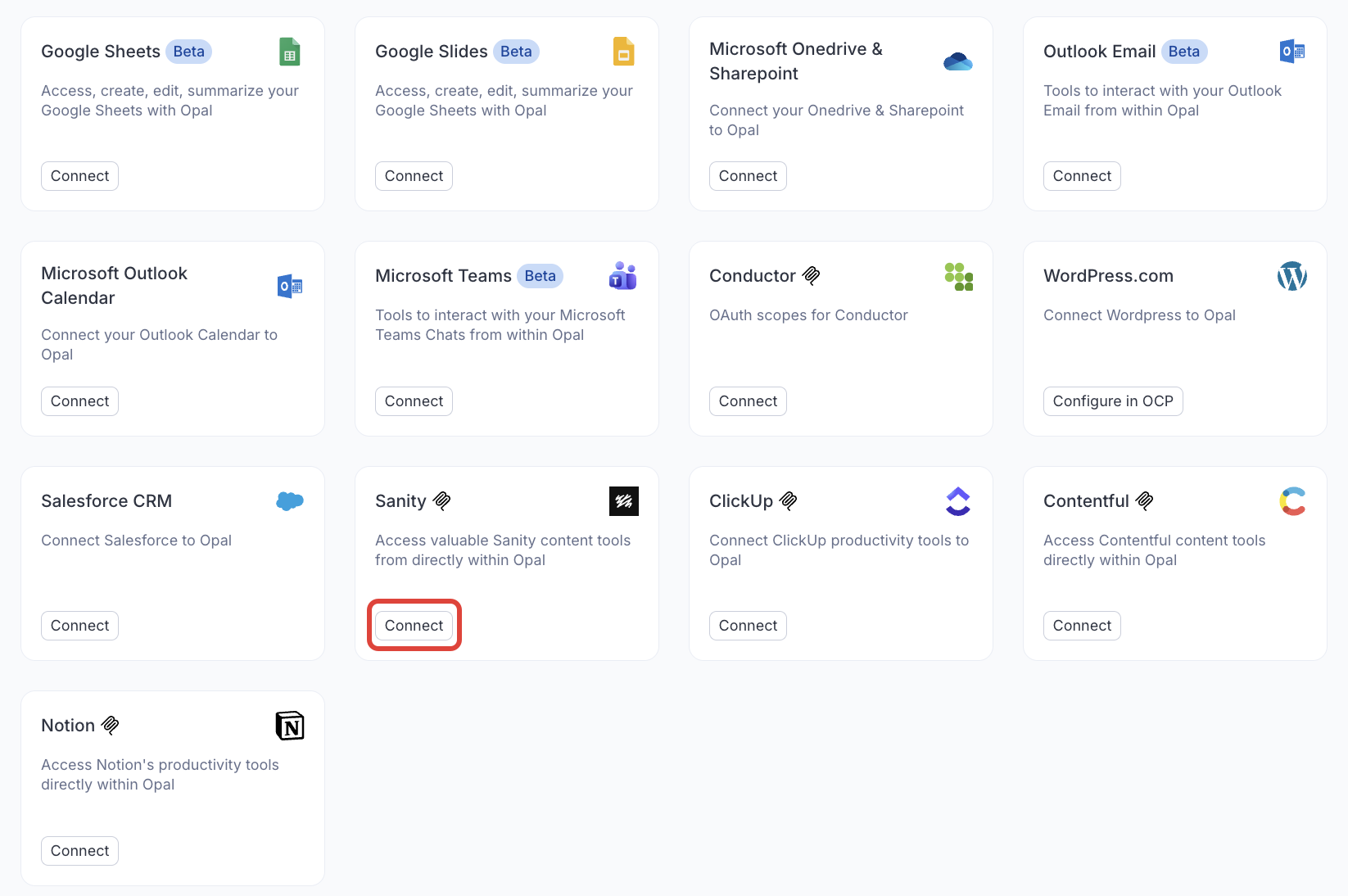
Task: Connect the ClickUp integration
Action: [x=748, y=626]
